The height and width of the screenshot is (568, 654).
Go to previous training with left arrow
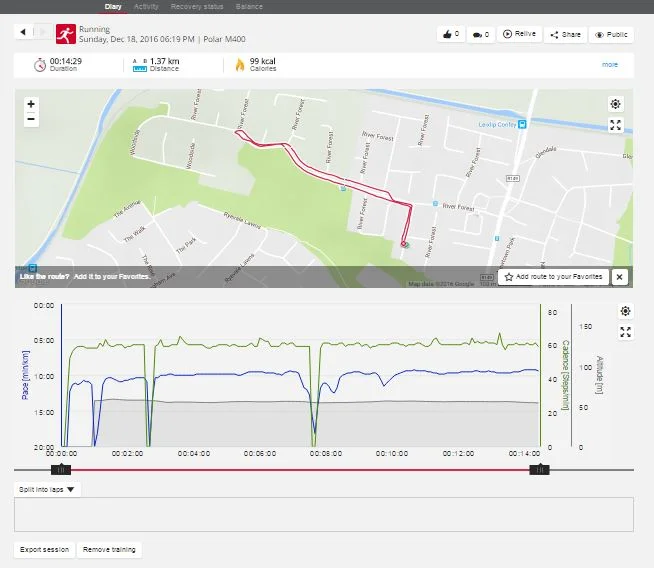point(24,33)
